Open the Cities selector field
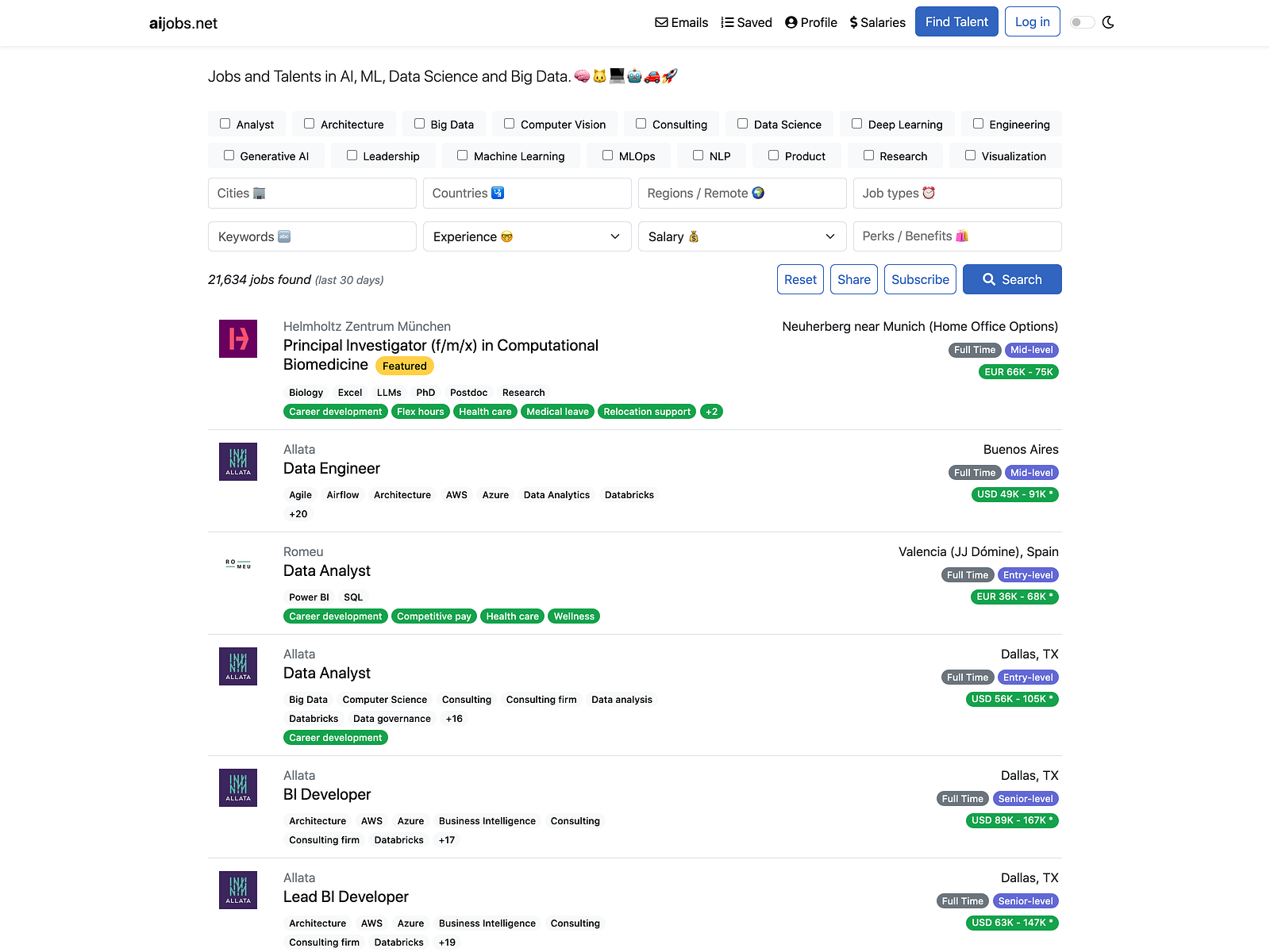This screenshot has width=1270, height=952. (312, 194)
